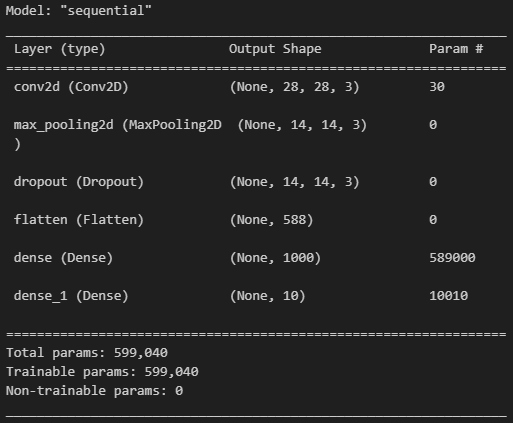
Task: Click the dense output shape (None, 1000)
Action: coord(275,258)
